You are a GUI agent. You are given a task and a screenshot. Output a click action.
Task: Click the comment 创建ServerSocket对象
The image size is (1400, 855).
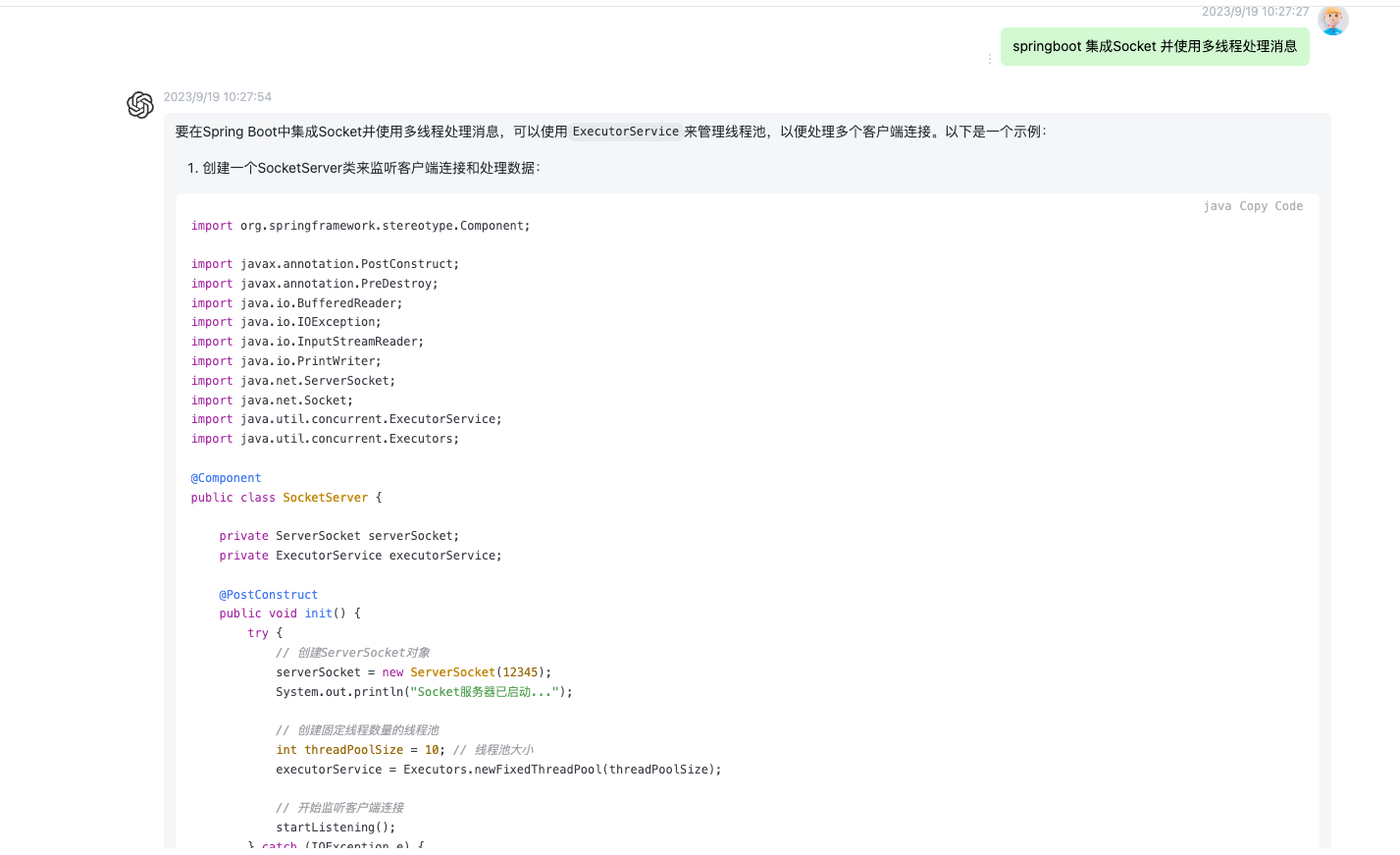353,653
